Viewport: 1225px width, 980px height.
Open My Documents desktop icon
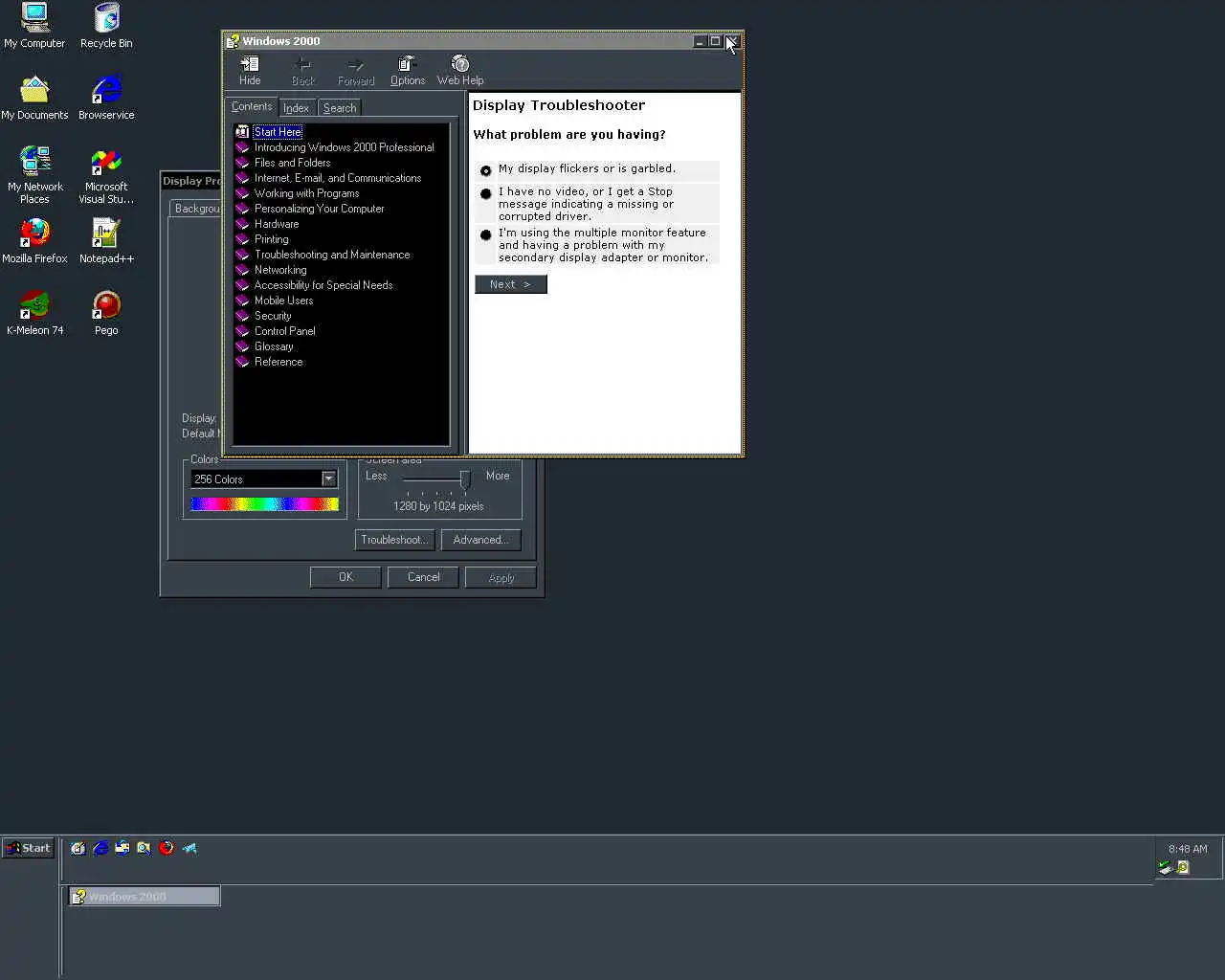(x=34, y=98)
